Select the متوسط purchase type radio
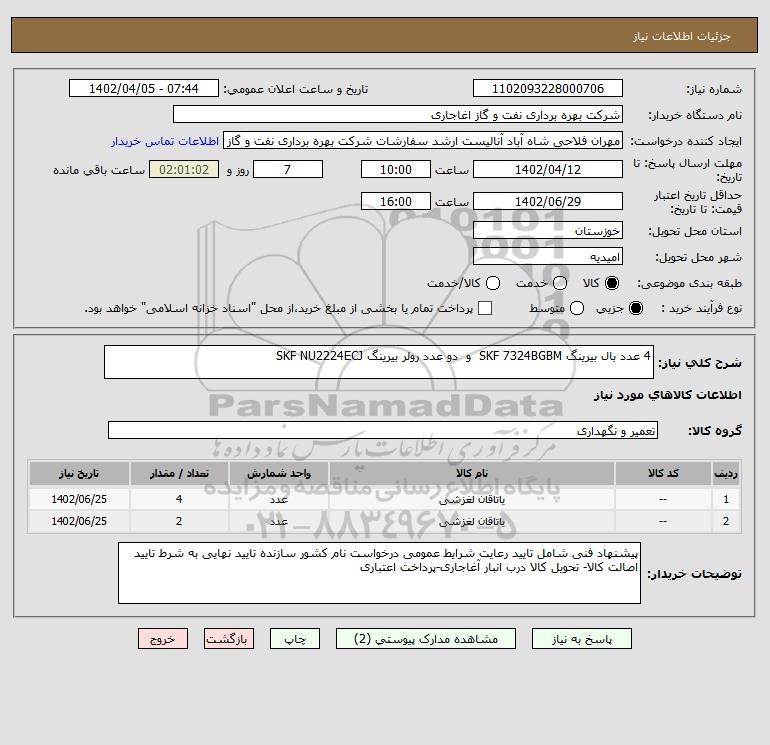This screenshot has width=770, height=745. pyautogui.click(x=577, y=308)
